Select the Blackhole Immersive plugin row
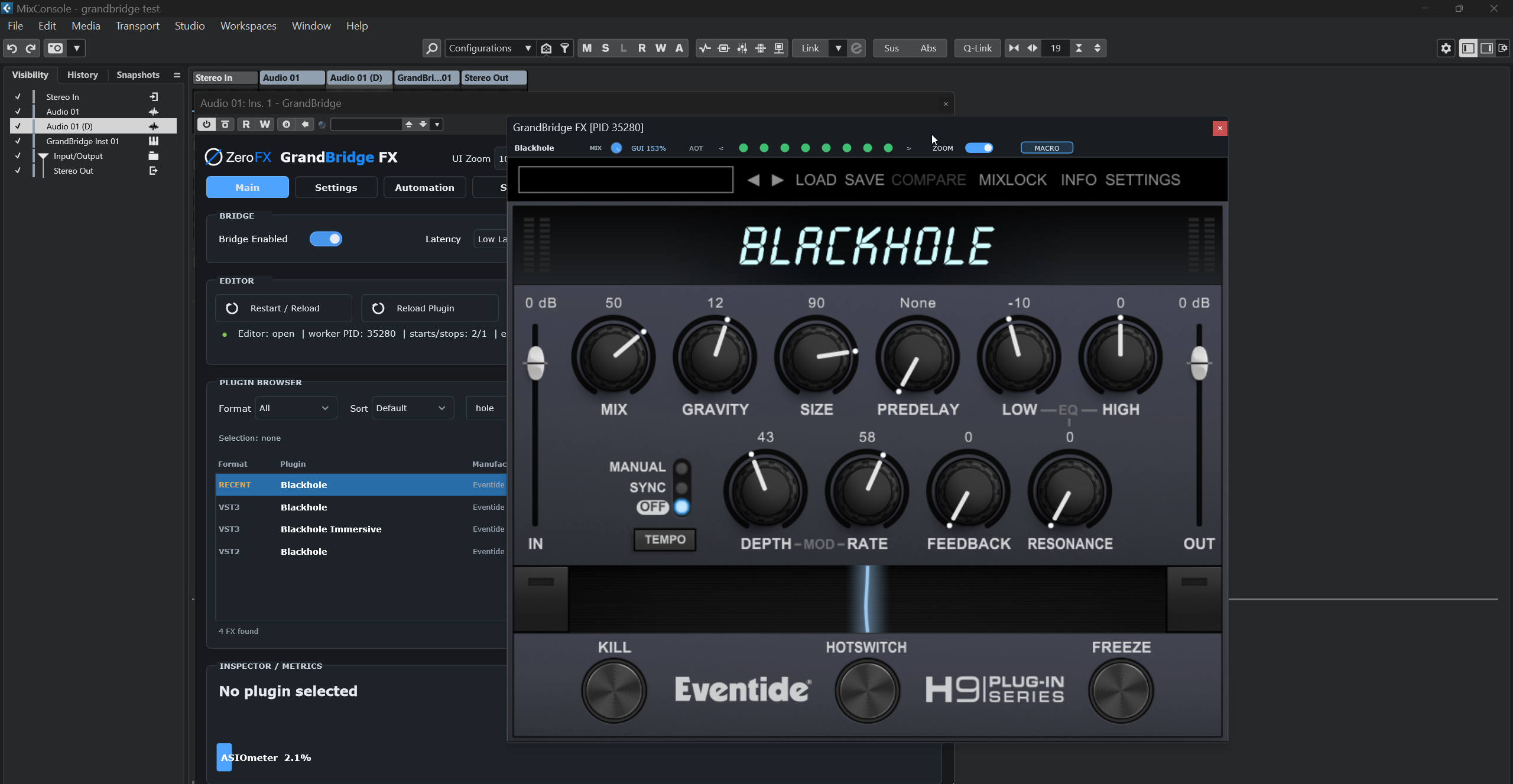 coord(361,529)
